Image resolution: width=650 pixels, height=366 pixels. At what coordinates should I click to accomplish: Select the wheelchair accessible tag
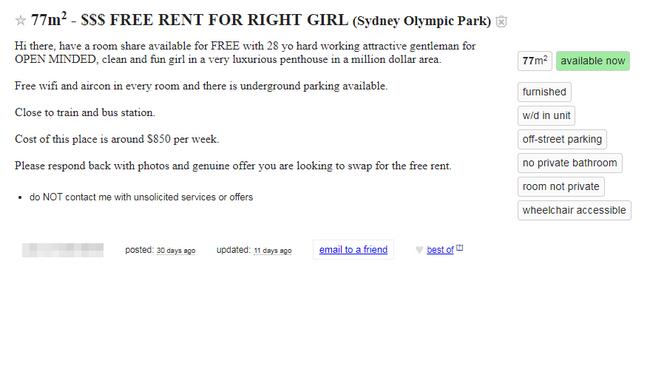575,210
